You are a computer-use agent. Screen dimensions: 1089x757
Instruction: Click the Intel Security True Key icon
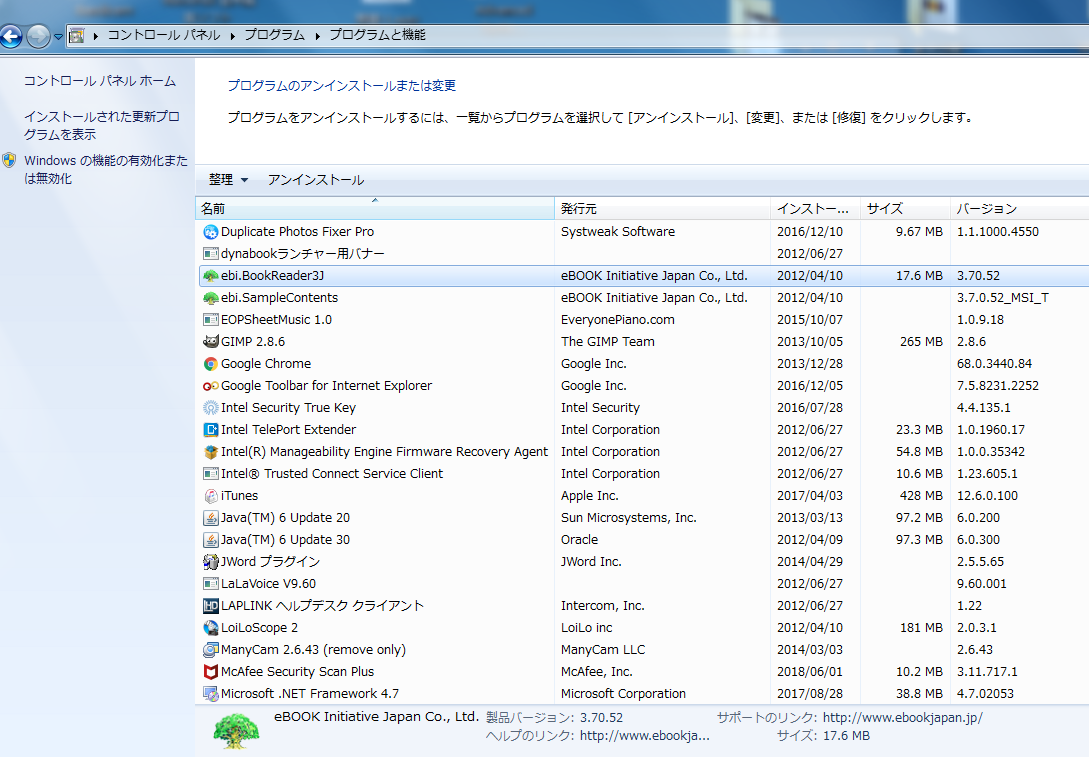pos(210,408)
